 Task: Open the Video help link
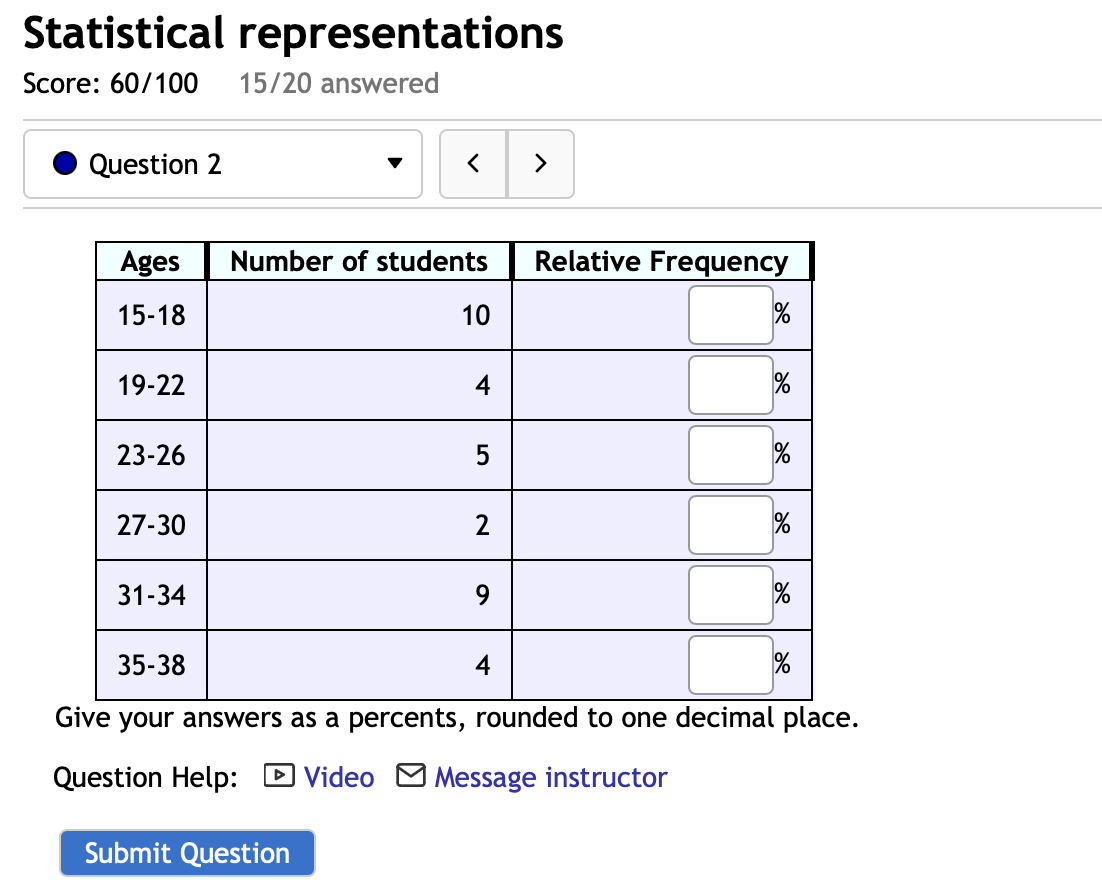coord(340,776)
